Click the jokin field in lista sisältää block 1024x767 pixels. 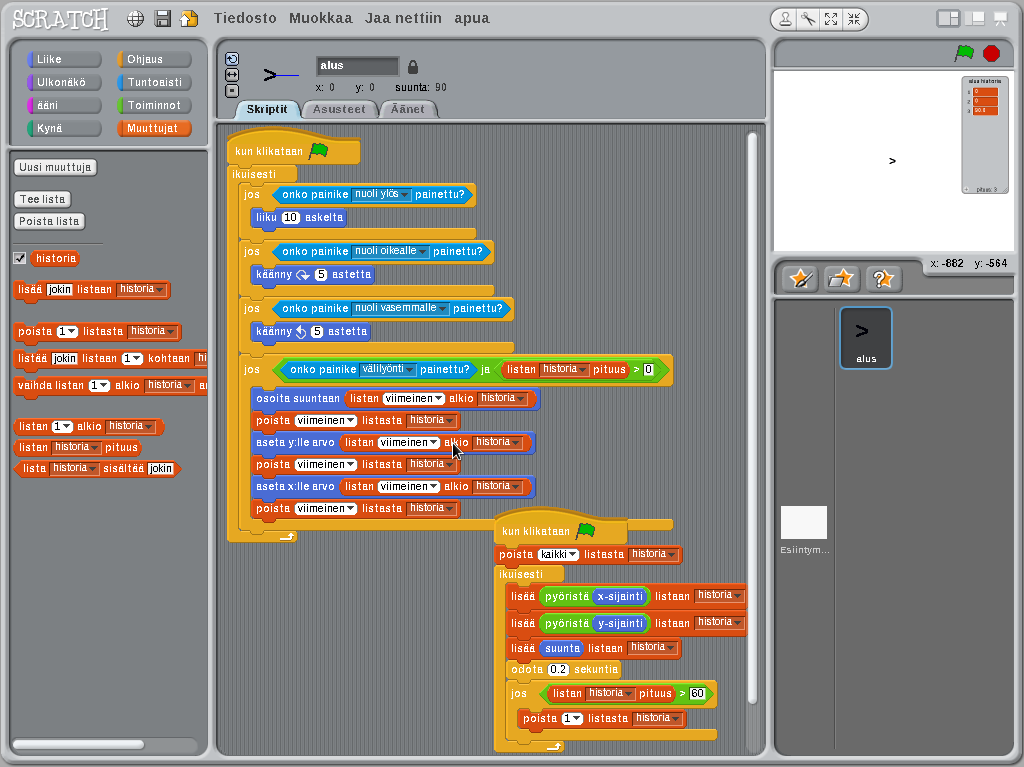pos(160,468)
